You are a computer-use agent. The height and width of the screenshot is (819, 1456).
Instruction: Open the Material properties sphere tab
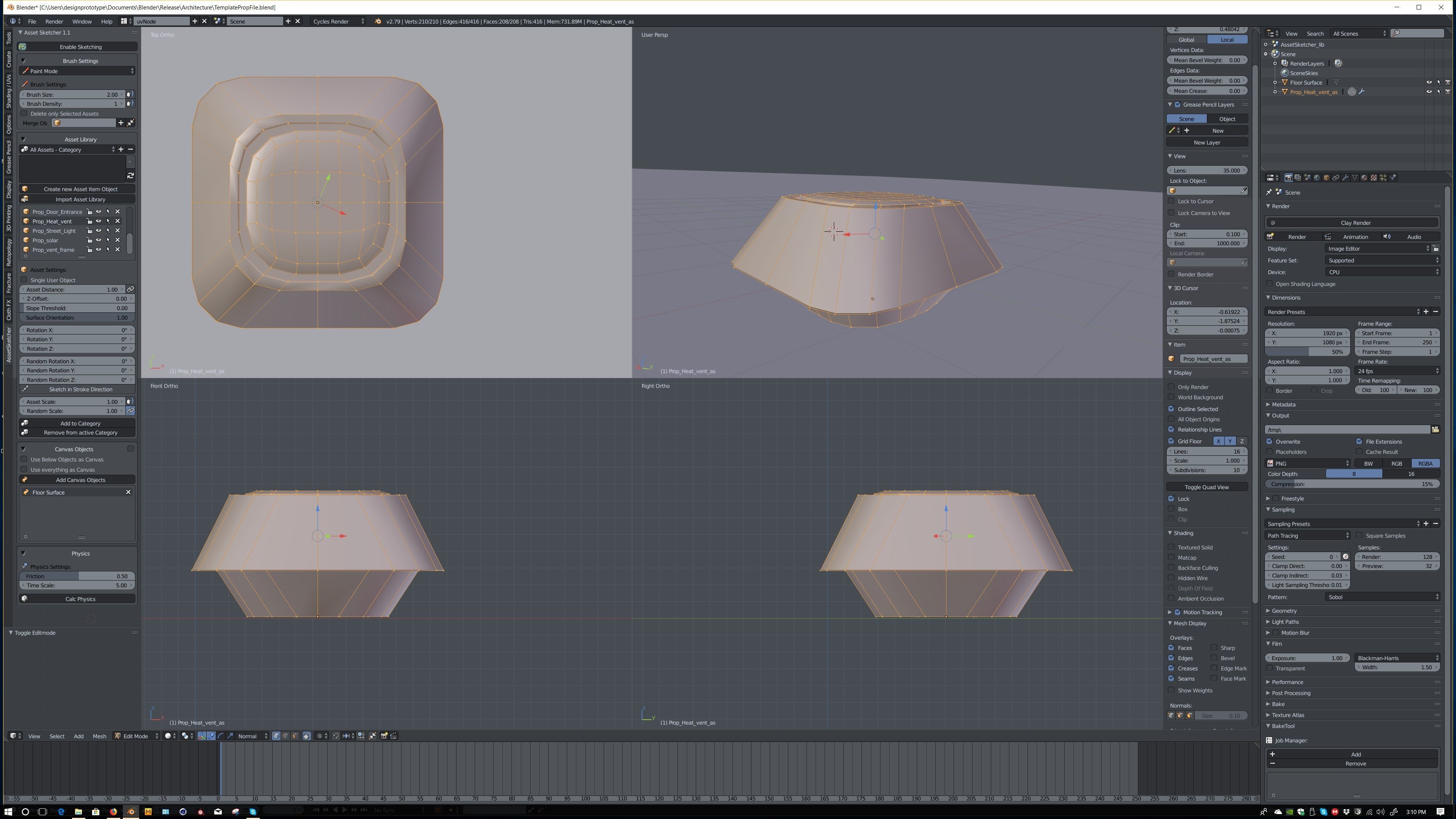tap(1365, 177)
